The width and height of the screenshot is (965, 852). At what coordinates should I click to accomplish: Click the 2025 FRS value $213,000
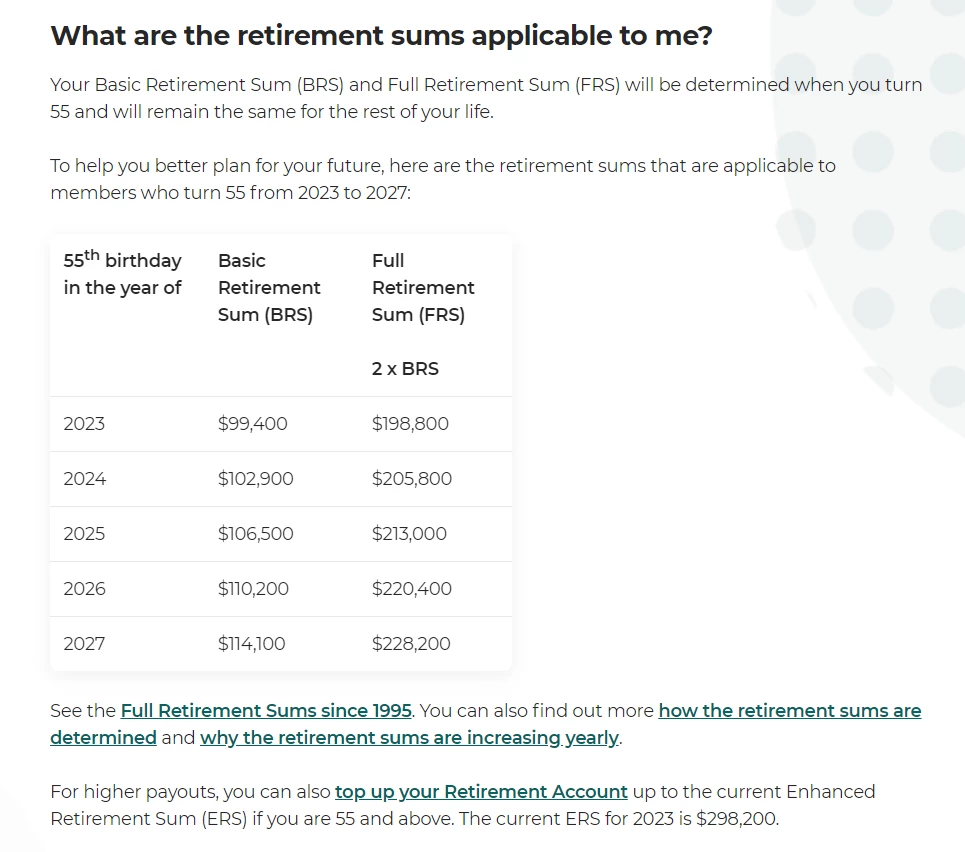click(409, 533)
